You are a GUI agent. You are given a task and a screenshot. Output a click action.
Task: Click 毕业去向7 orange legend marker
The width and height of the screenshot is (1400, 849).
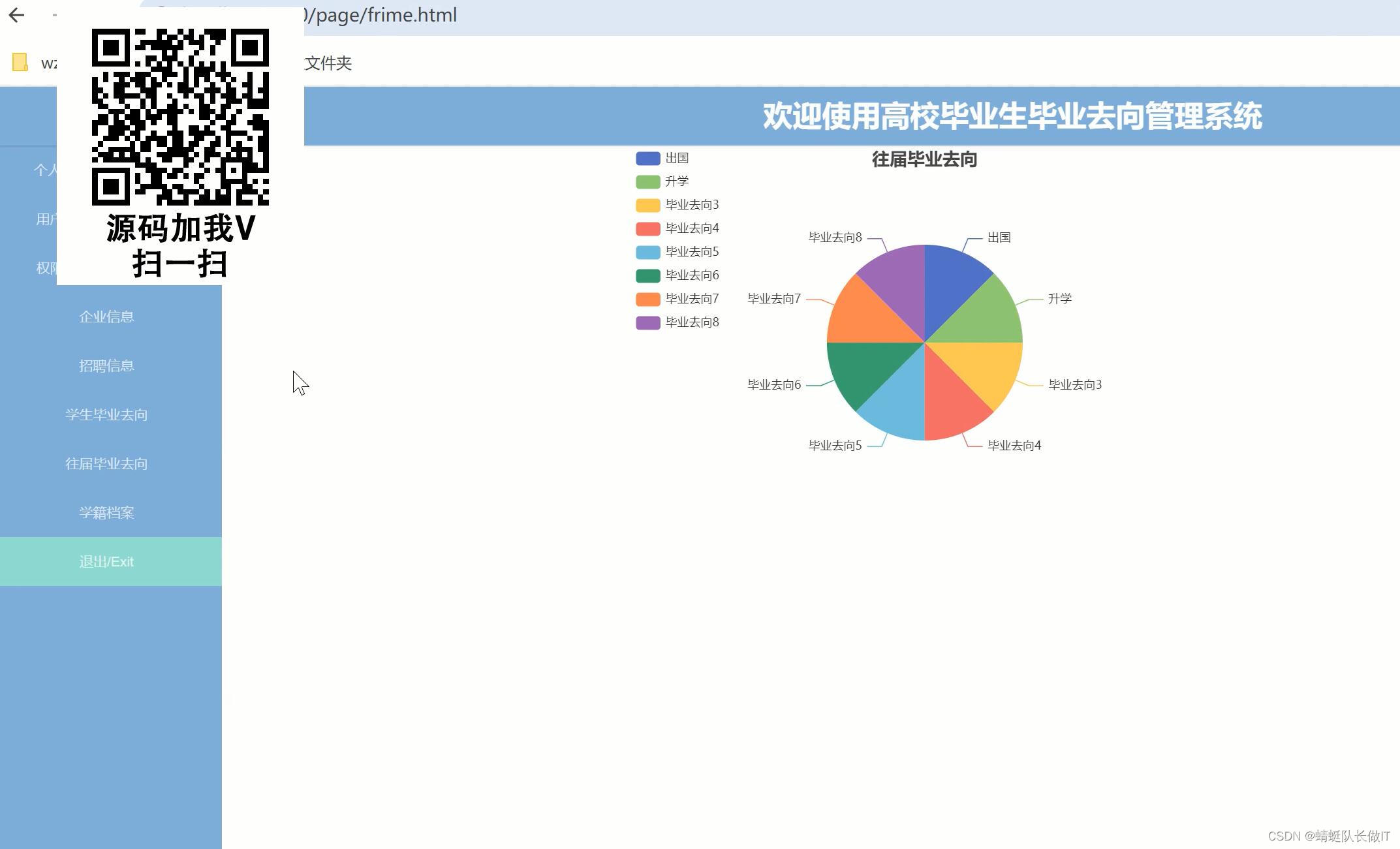click(x=648, y=300)
